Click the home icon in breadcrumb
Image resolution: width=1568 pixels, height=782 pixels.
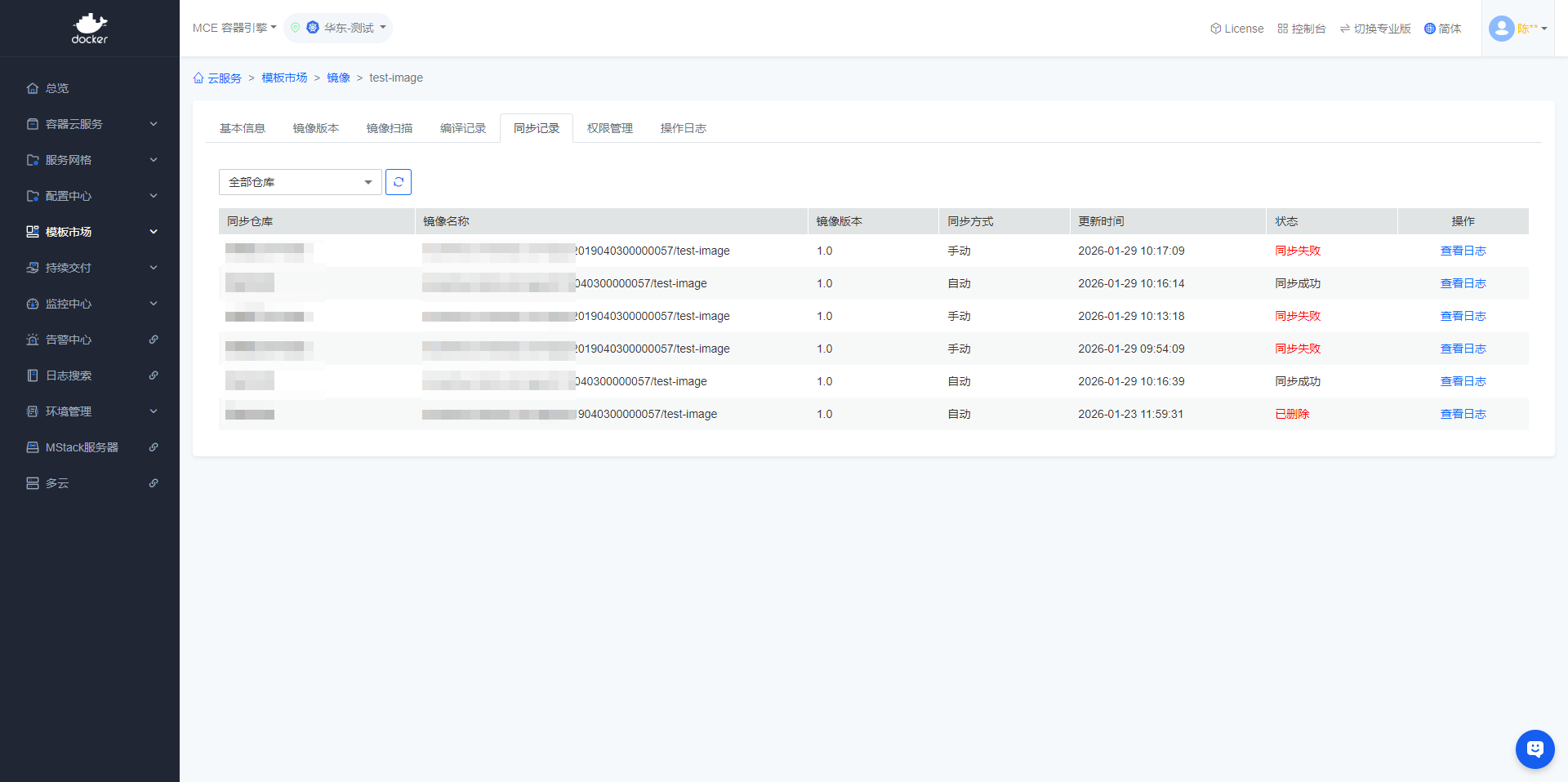point(198,78)
